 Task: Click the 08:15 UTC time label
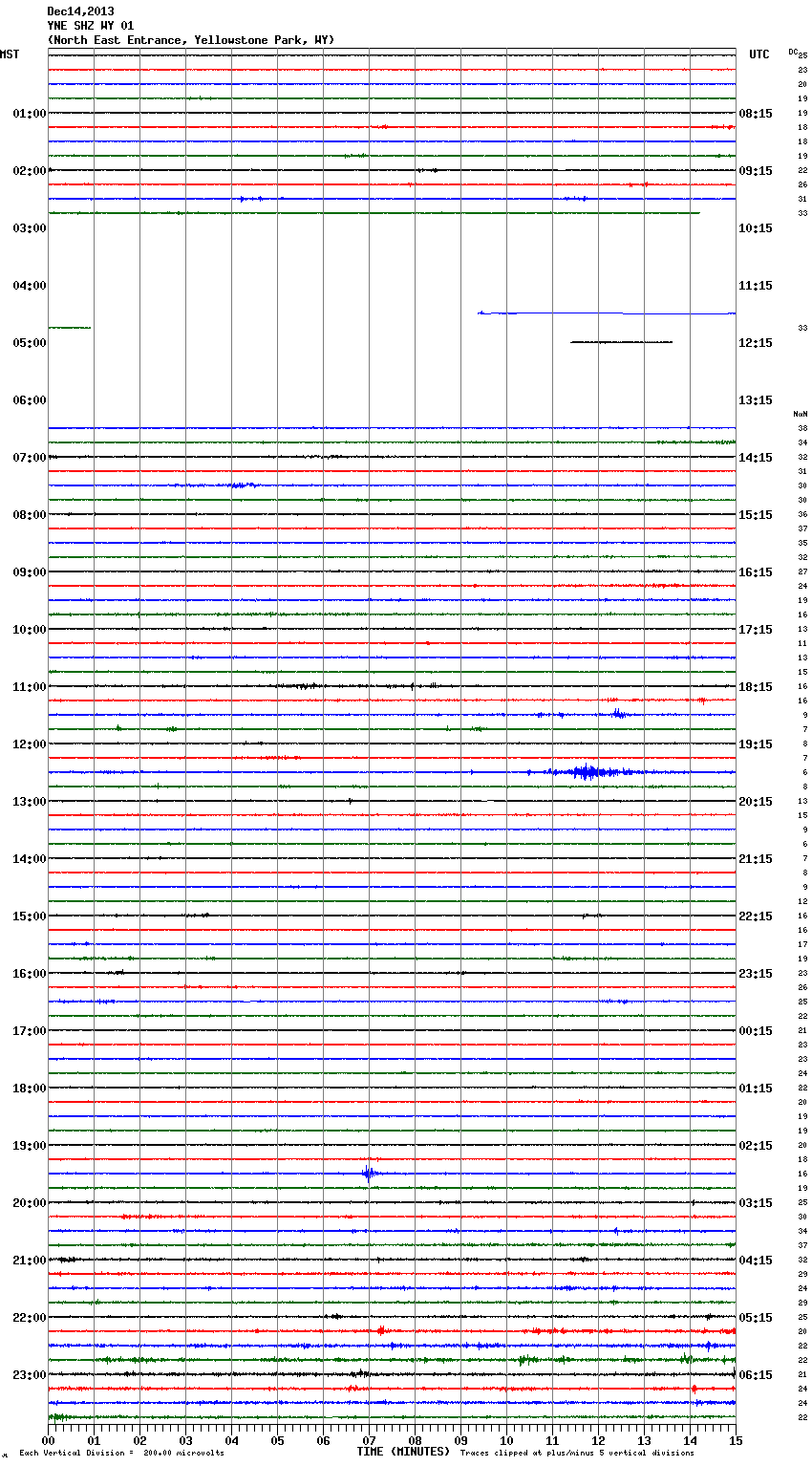(x=756, y=114)
